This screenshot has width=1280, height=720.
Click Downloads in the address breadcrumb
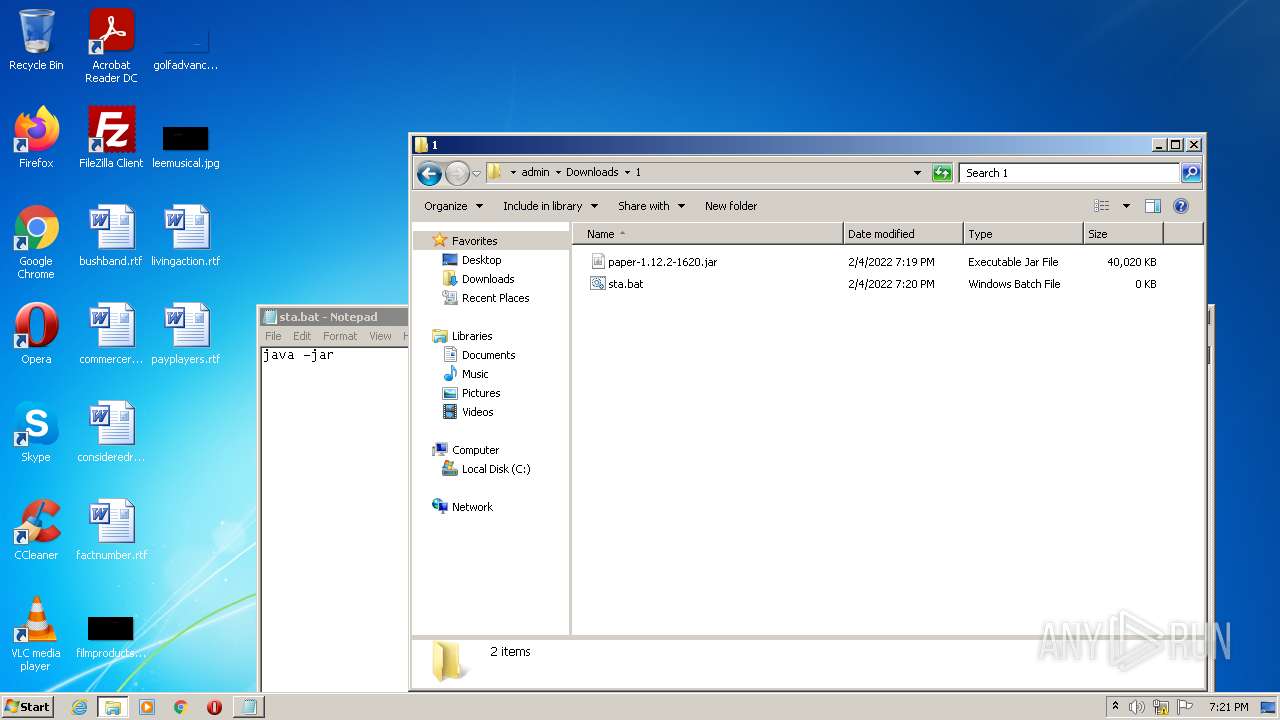tap(592, 172)
